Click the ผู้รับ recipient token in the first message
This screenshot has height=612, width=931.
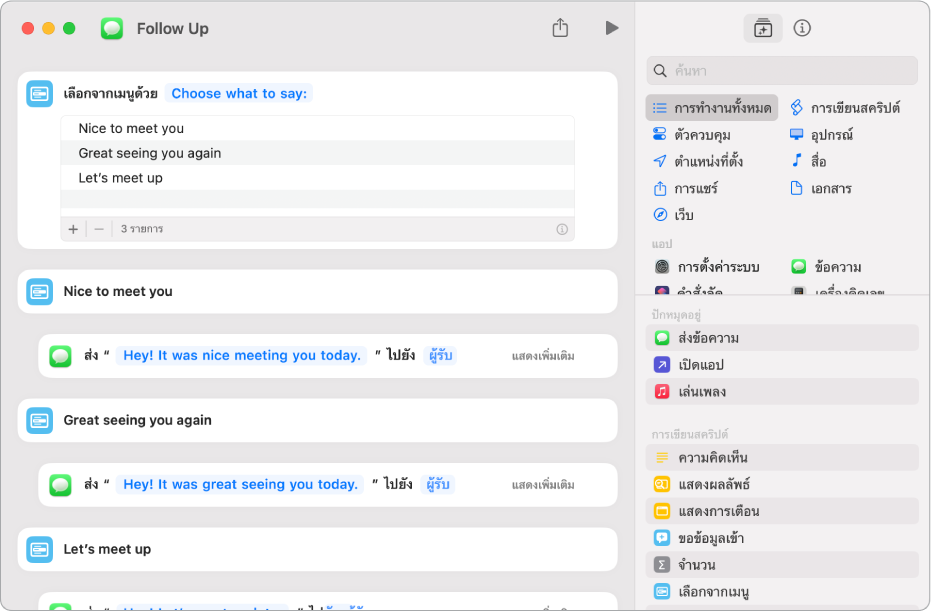[x=440, y=355]
